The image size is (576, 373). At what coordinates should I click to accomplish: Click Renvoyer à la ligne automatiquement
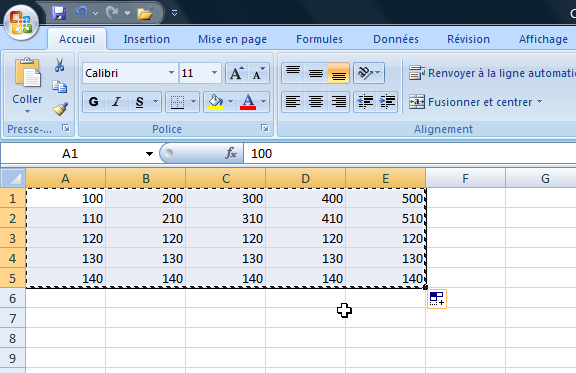[492, 73]
